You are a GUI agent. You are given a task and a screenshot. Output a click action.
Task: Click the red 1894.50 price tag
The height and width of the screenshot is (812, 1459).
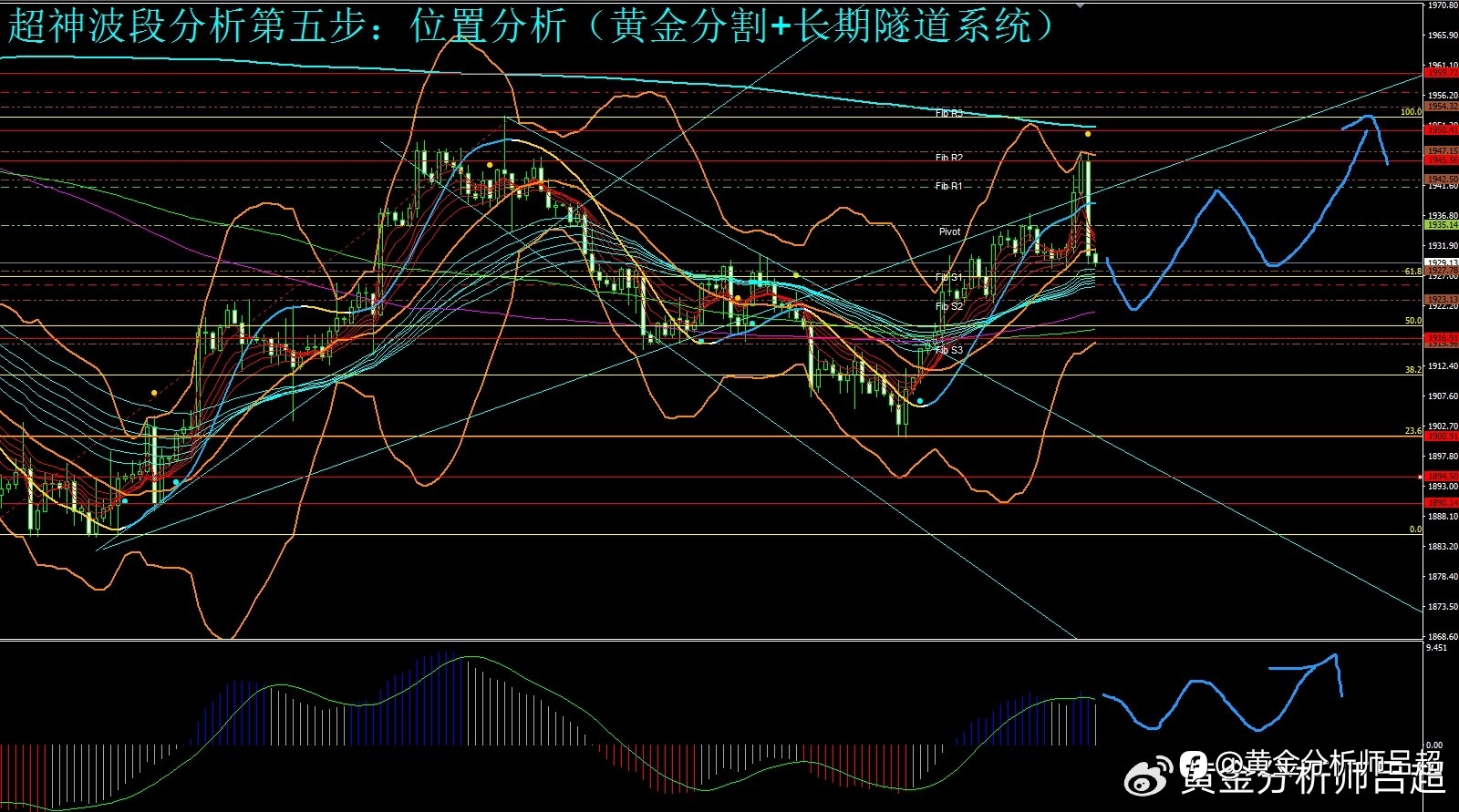pyautogui.click(x=1442, y=476)
